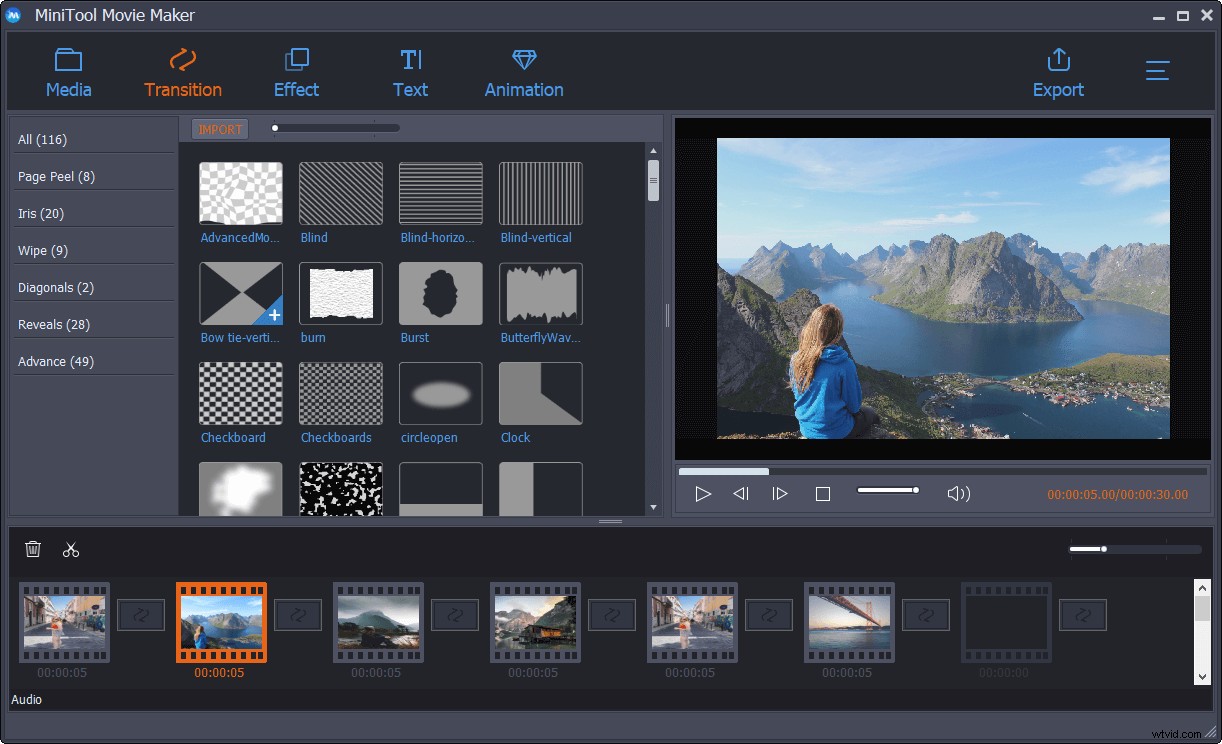
Task: Click the IMPORT button
Action: click(x=219, y=128)
